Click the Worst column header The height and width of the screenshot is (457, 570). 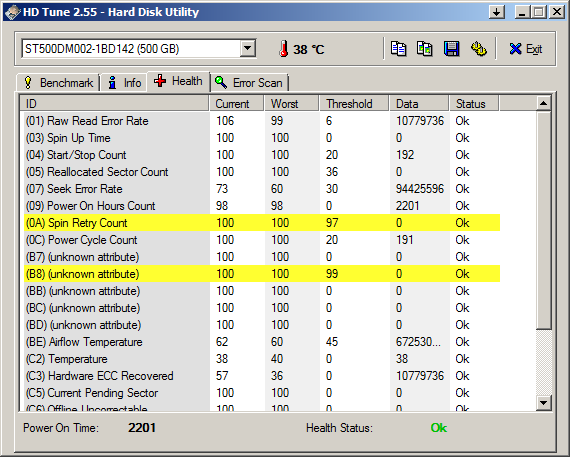click(x=292, y=104)
